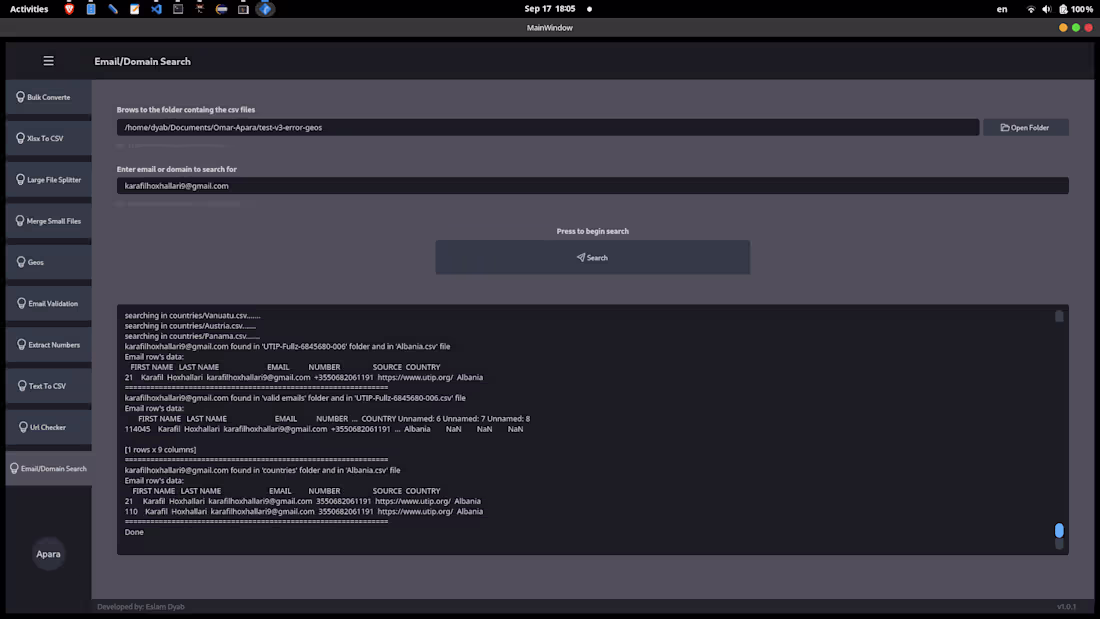
Task: Click the Open Folder button
Action: [1025, 126]
